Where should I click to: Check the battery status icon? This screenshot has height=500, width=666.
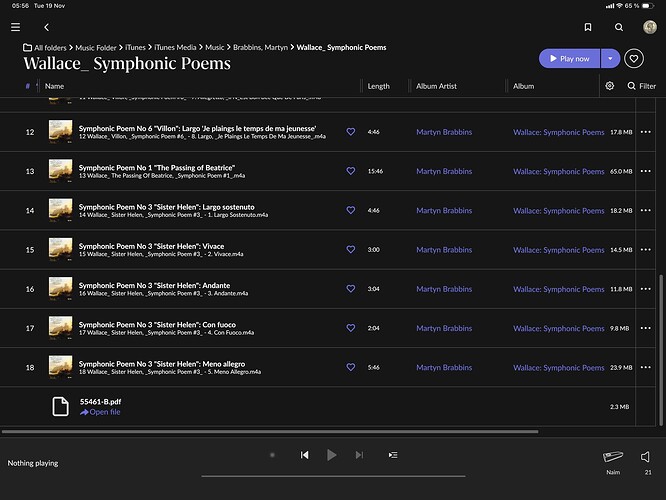[x=647, y=6]
